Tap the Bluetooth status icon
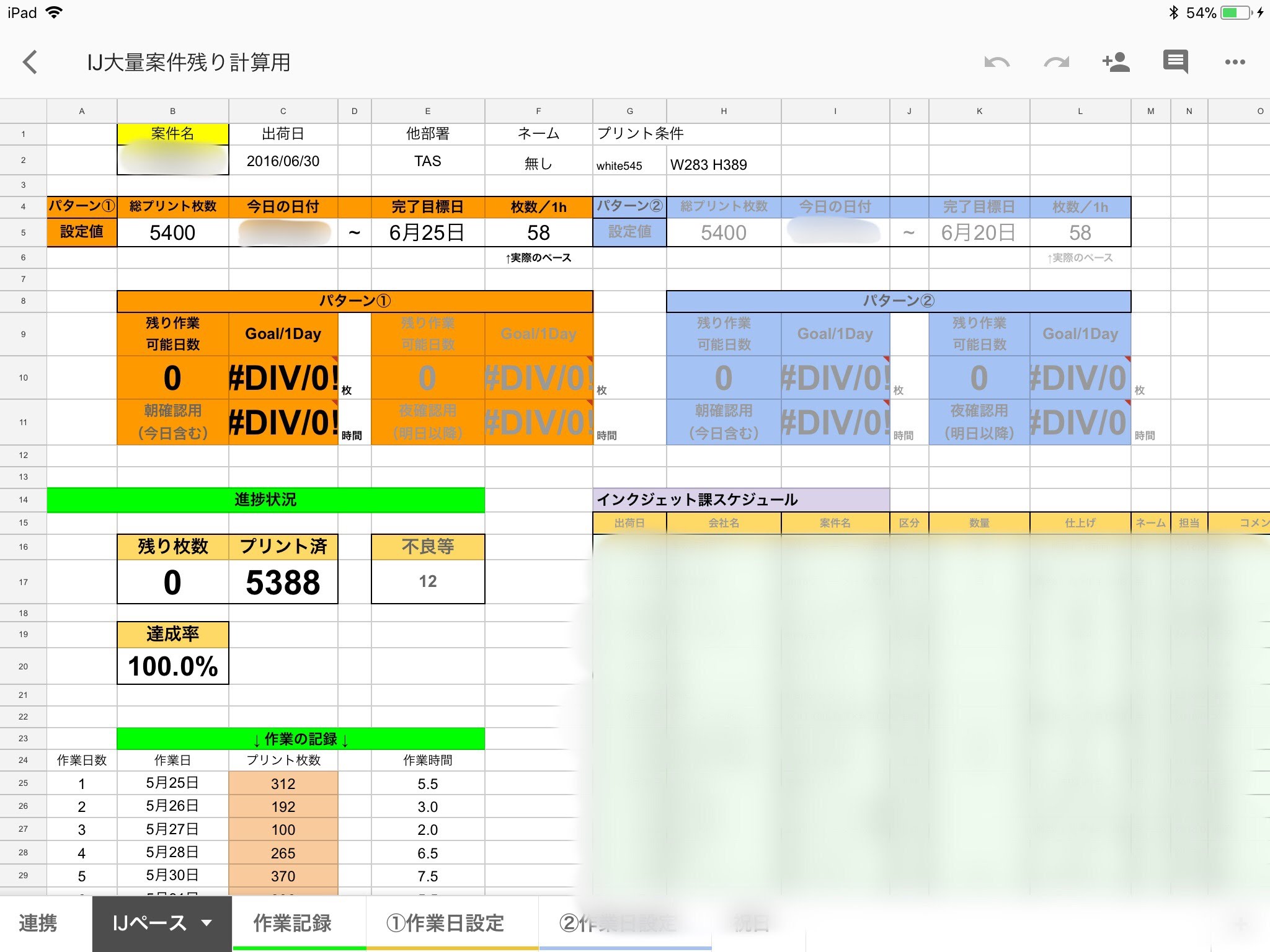 point(1173,13)
